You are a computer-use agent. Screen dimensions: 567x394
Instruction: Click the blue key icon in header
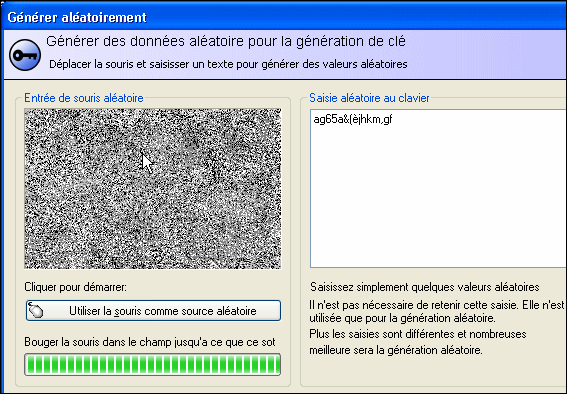(25, 55)
